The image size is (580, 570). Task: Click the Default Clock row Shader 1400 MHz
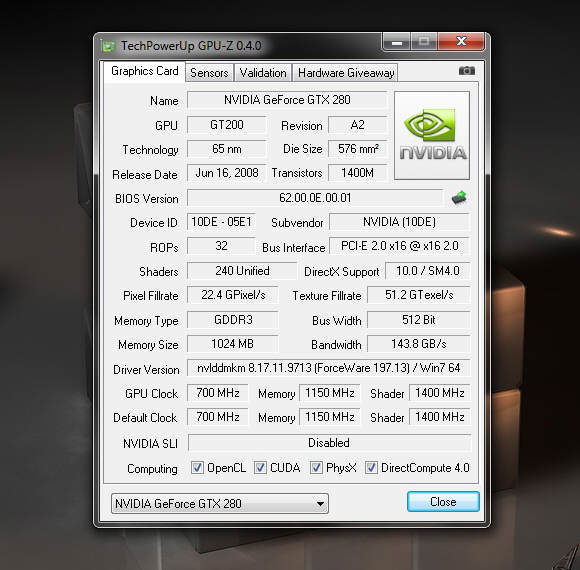[x=440, y=417]
